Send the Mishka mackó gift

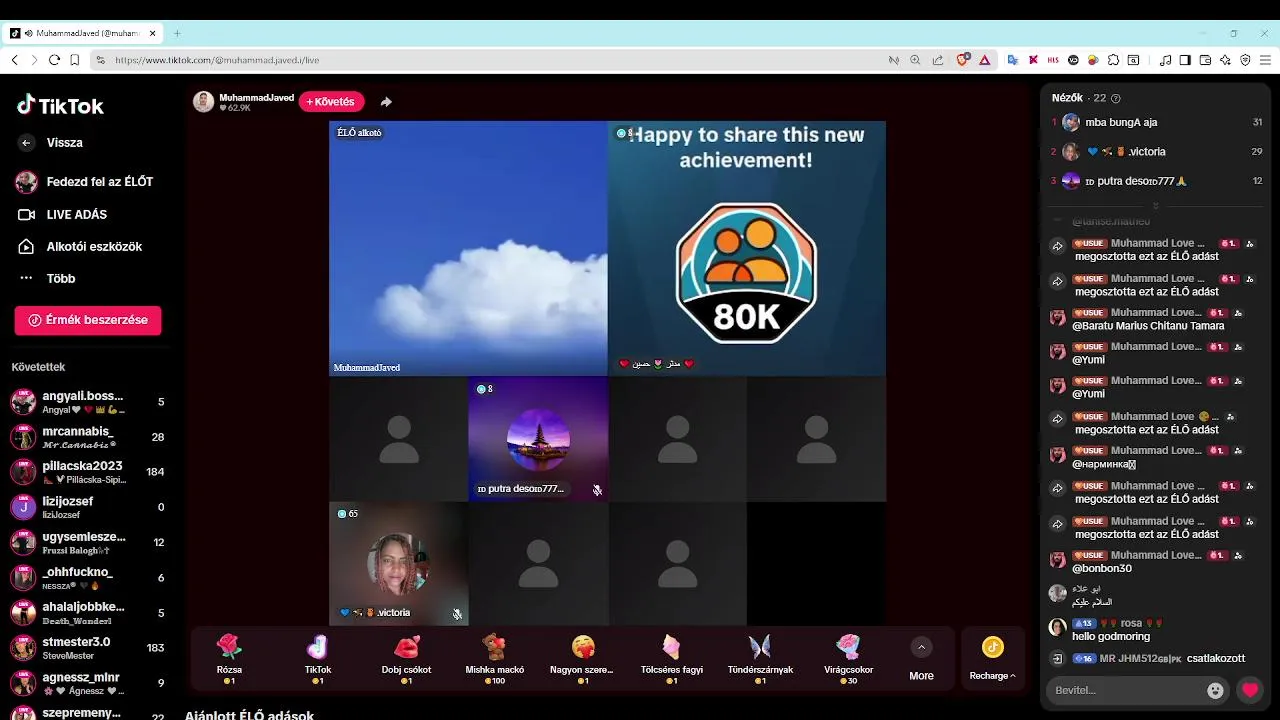(495, 658)
